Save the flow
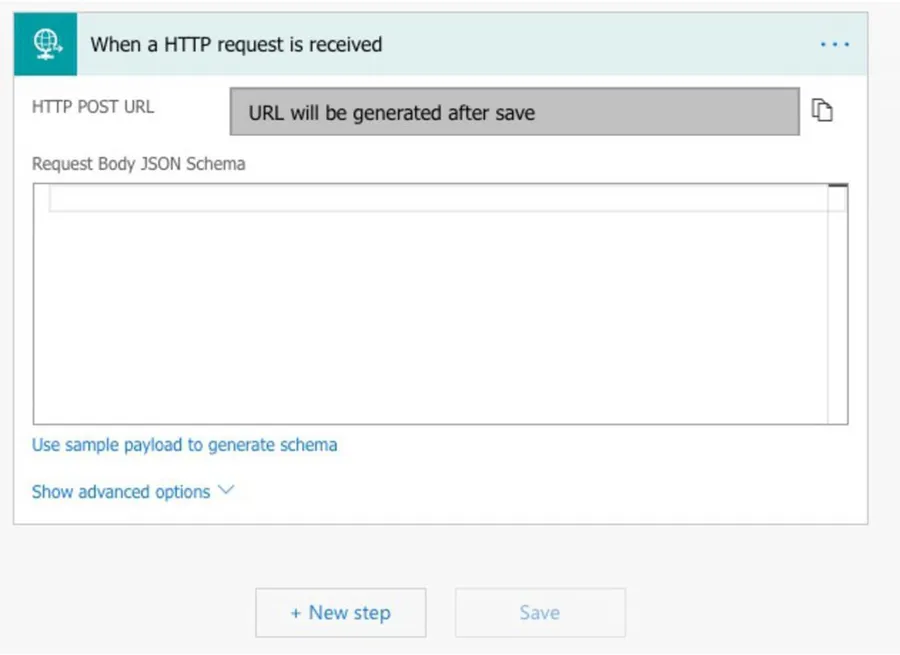 pyautogui.click(x=540, y=613)
